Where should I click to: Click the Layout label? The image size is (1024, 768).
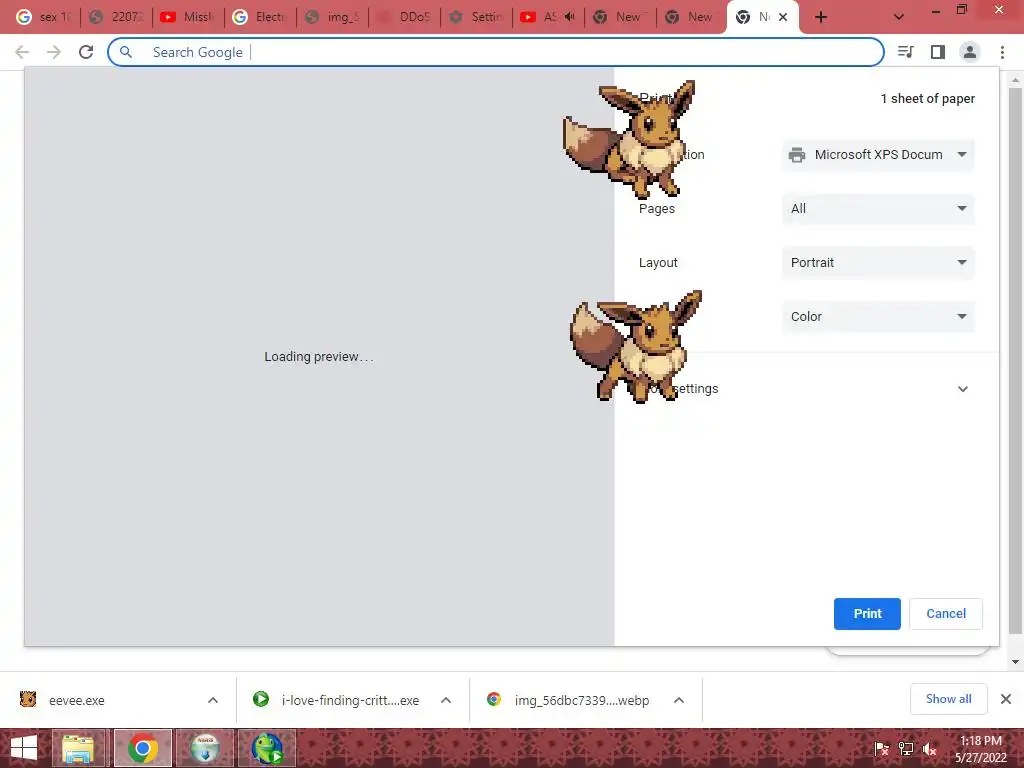tap(658, 263)
